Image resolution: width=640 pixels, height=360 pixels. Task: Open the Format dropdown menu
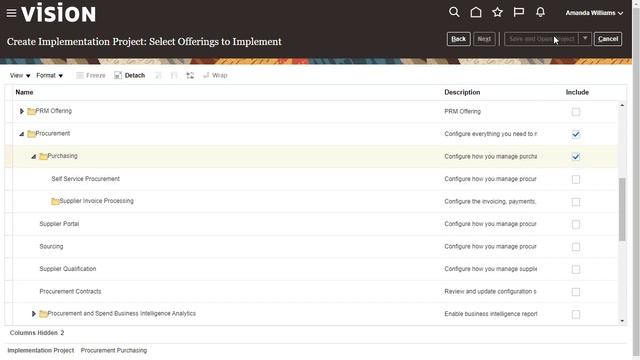(x=49, y=76)
